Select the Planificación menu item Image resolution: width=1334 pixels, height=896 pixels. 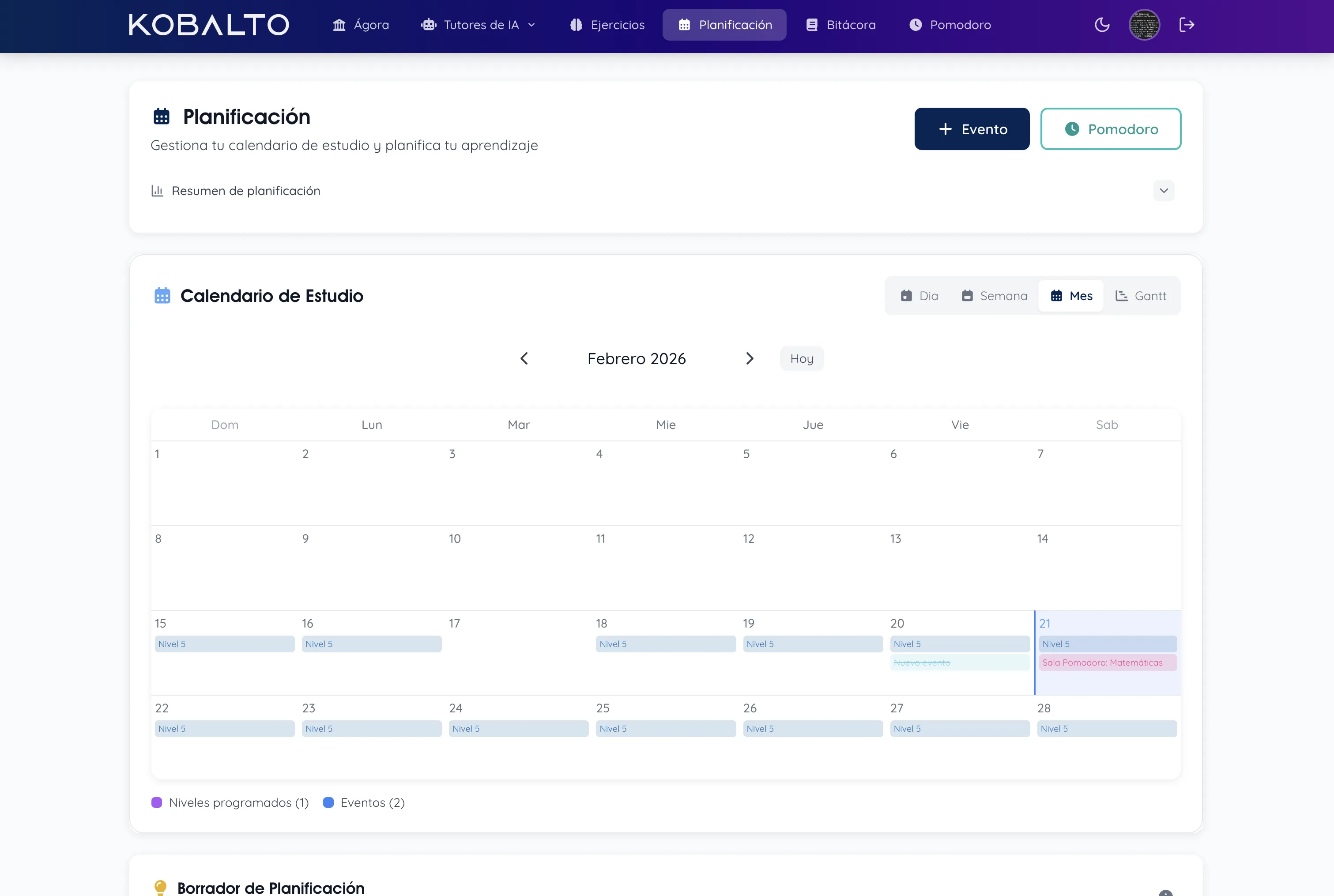pos(724,25)
